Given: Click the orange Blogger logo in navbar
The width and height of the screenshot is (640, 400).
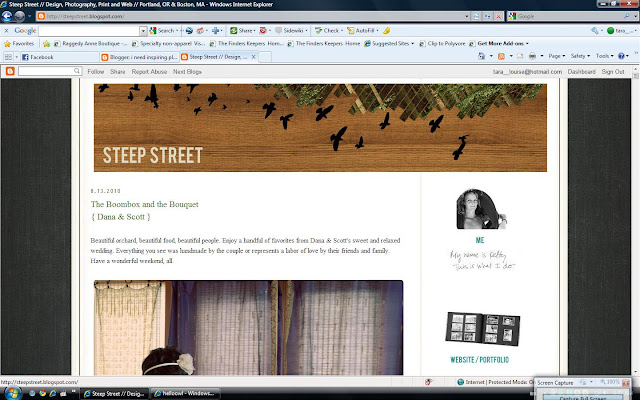Looking at the screenshot, I should pos(10,71).
